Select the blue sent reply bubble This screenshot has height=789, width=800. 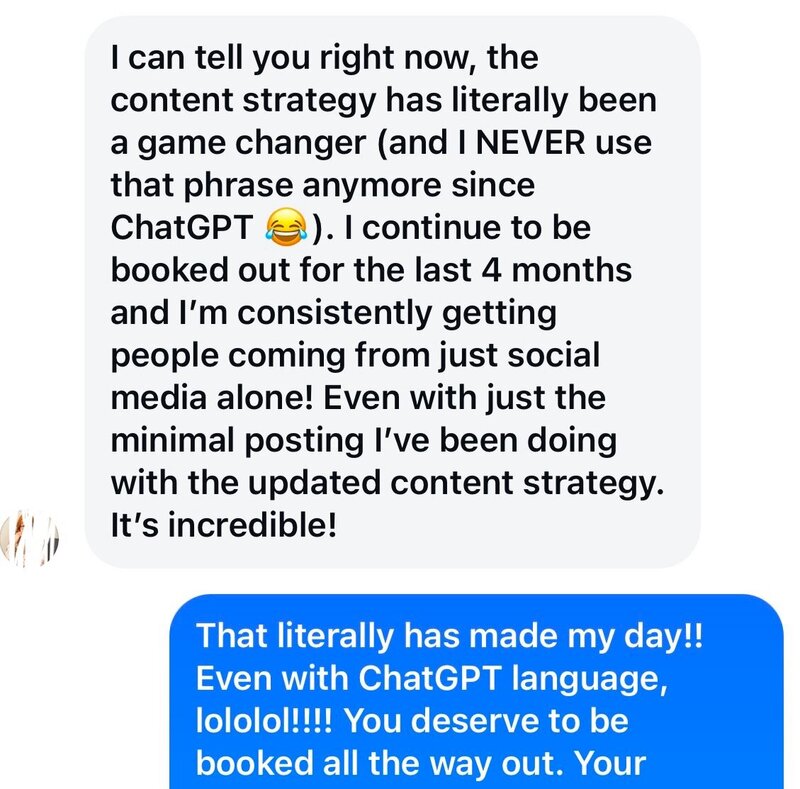(x=476, y=692)
